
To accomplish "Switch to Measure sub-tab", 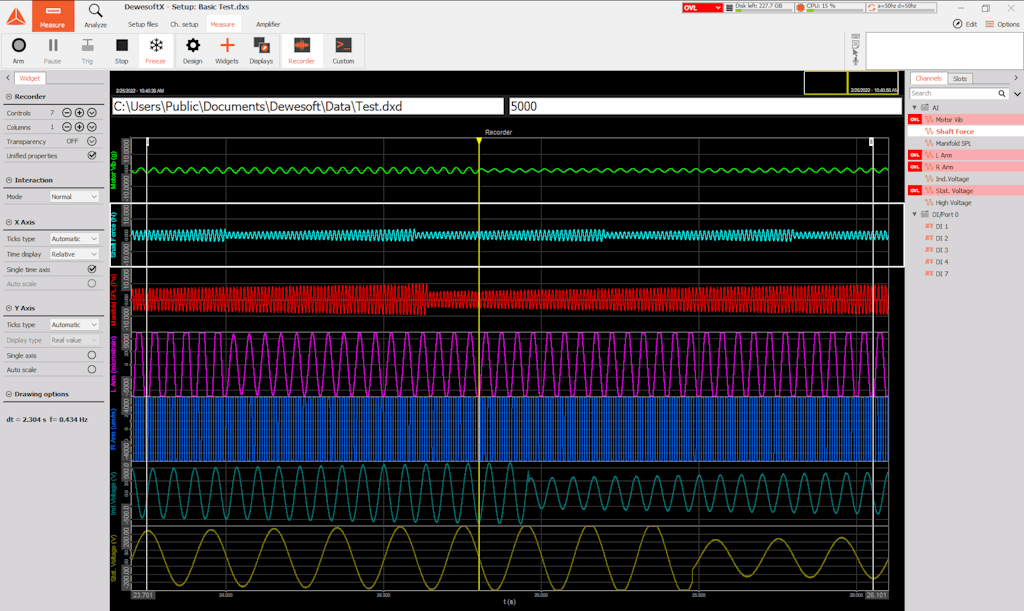I will [223, 24].
